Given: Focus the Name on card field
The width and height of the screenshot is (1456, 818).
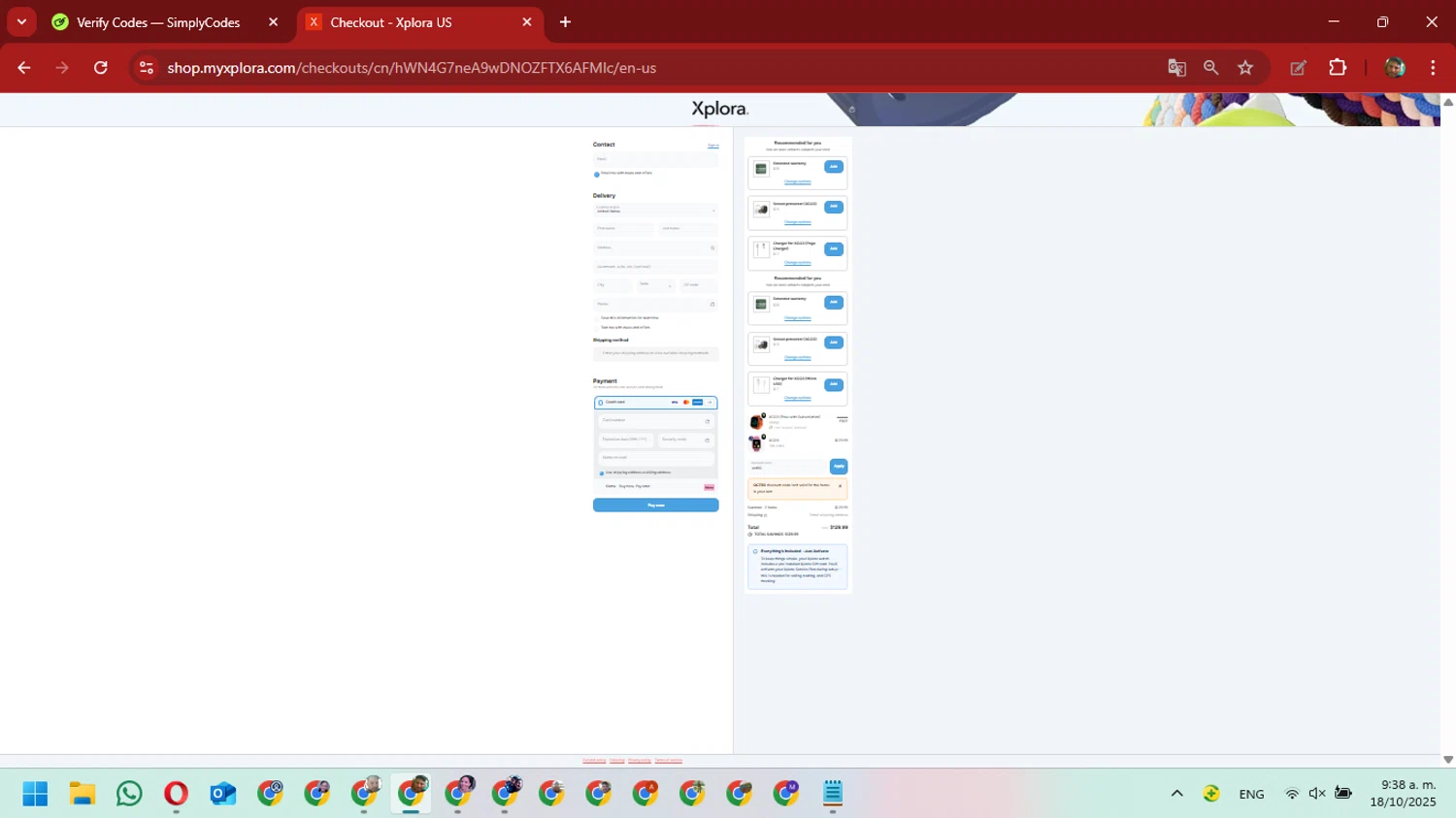Looking at the screenshot, I should pos(655,458).
